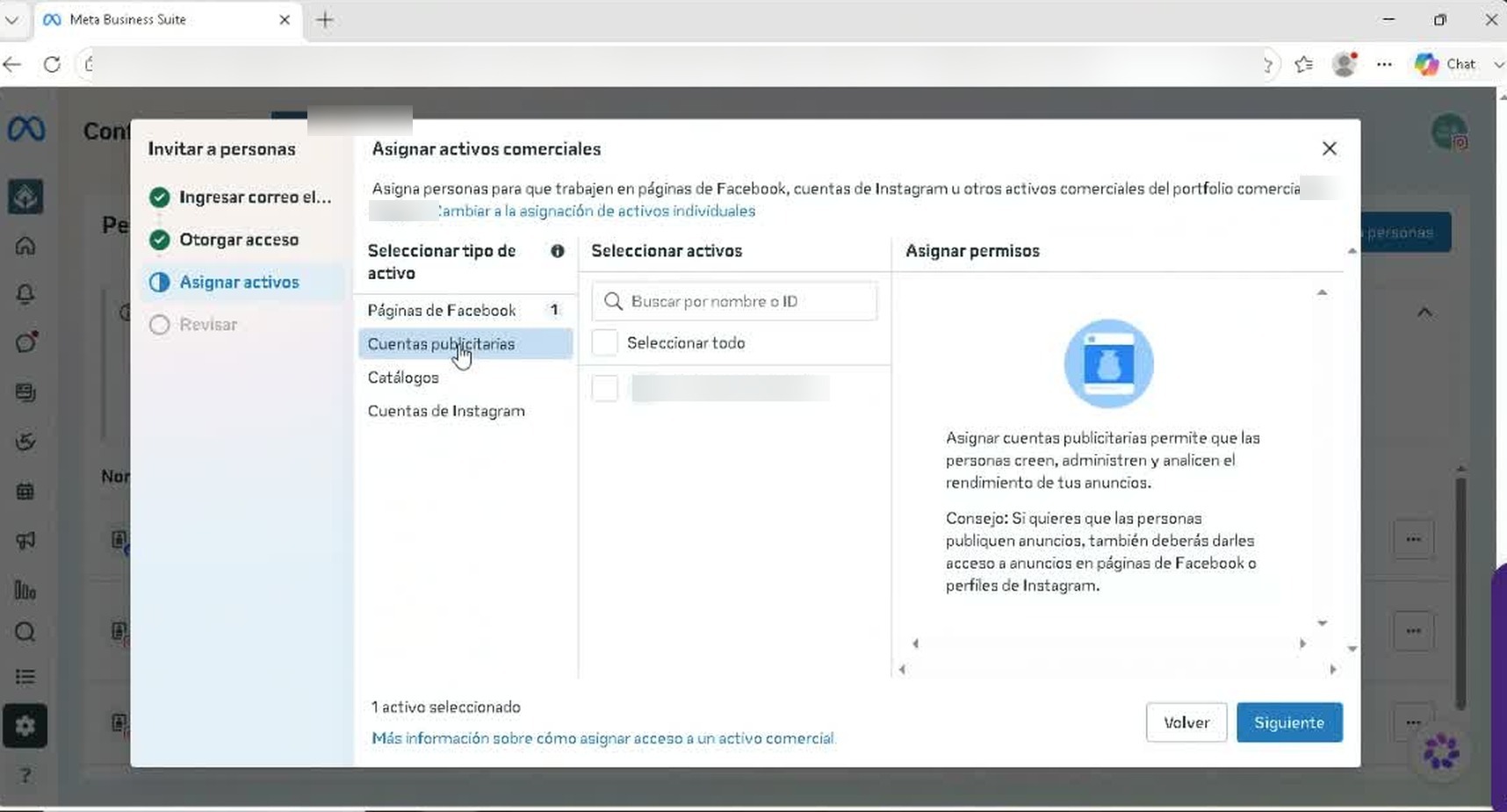The width and height of the screenshot is (1507, 812).
Task: Click the Siguiente button
Action: 1289,722
